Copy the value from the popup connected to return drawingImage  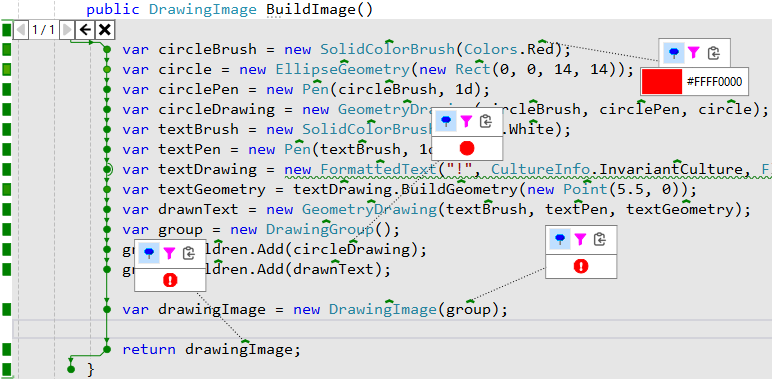pyautogui.click(x=189, y=253)
